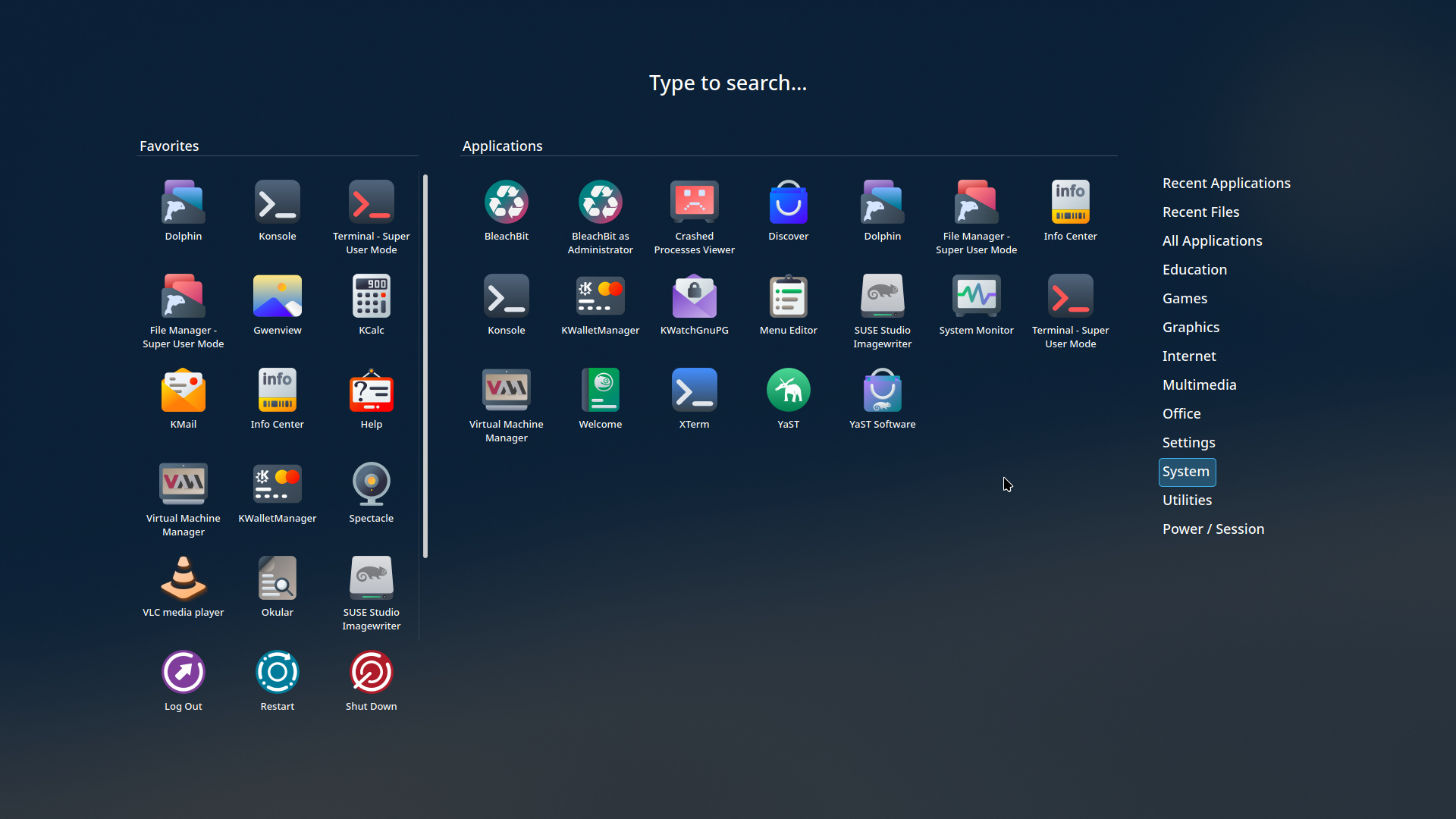Open Info Center in Favorites

(x=278, y=399)
